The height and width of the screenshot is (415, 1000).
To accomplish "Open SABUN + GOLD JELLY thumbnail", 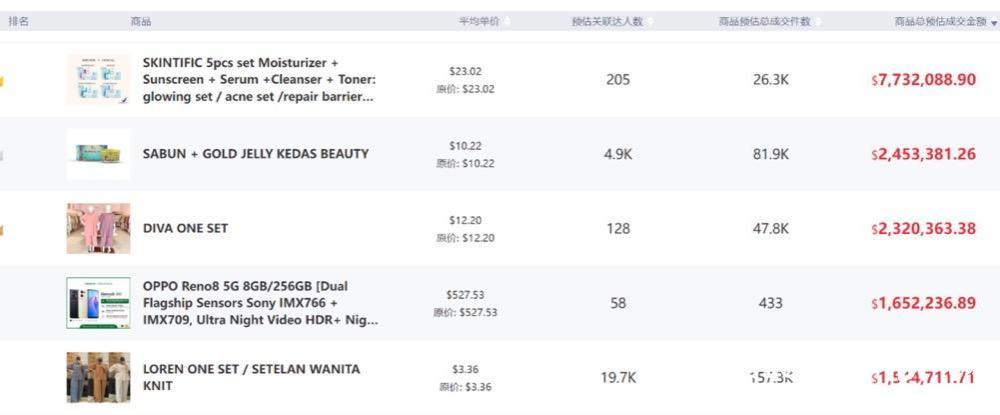I will pyautogui.click(x=98, y=154).
